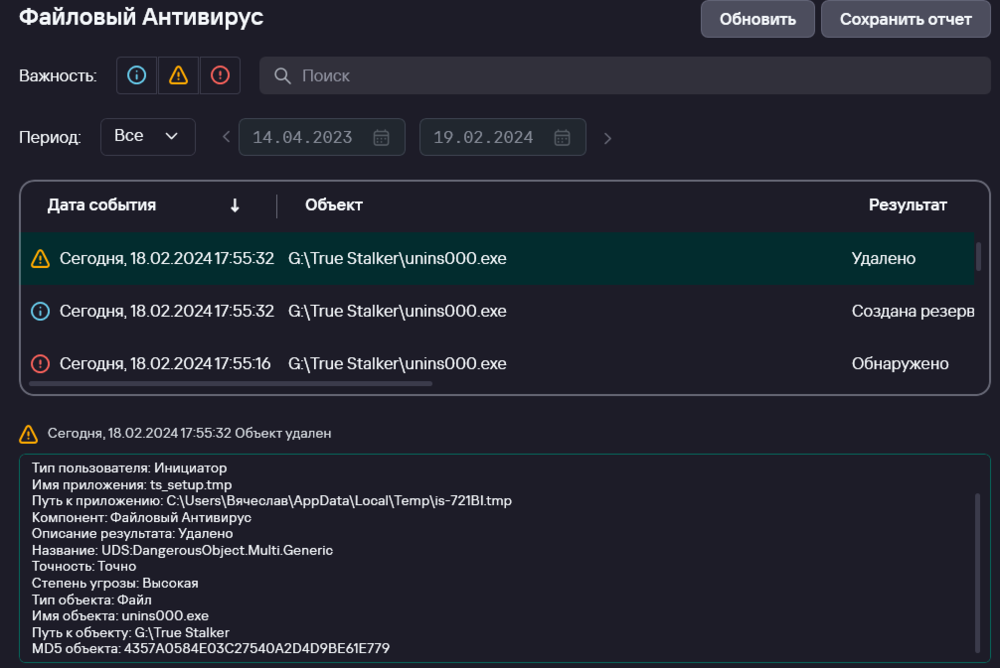Go to next period arrow
1000x668 pixels.
[x=607, y=138]
